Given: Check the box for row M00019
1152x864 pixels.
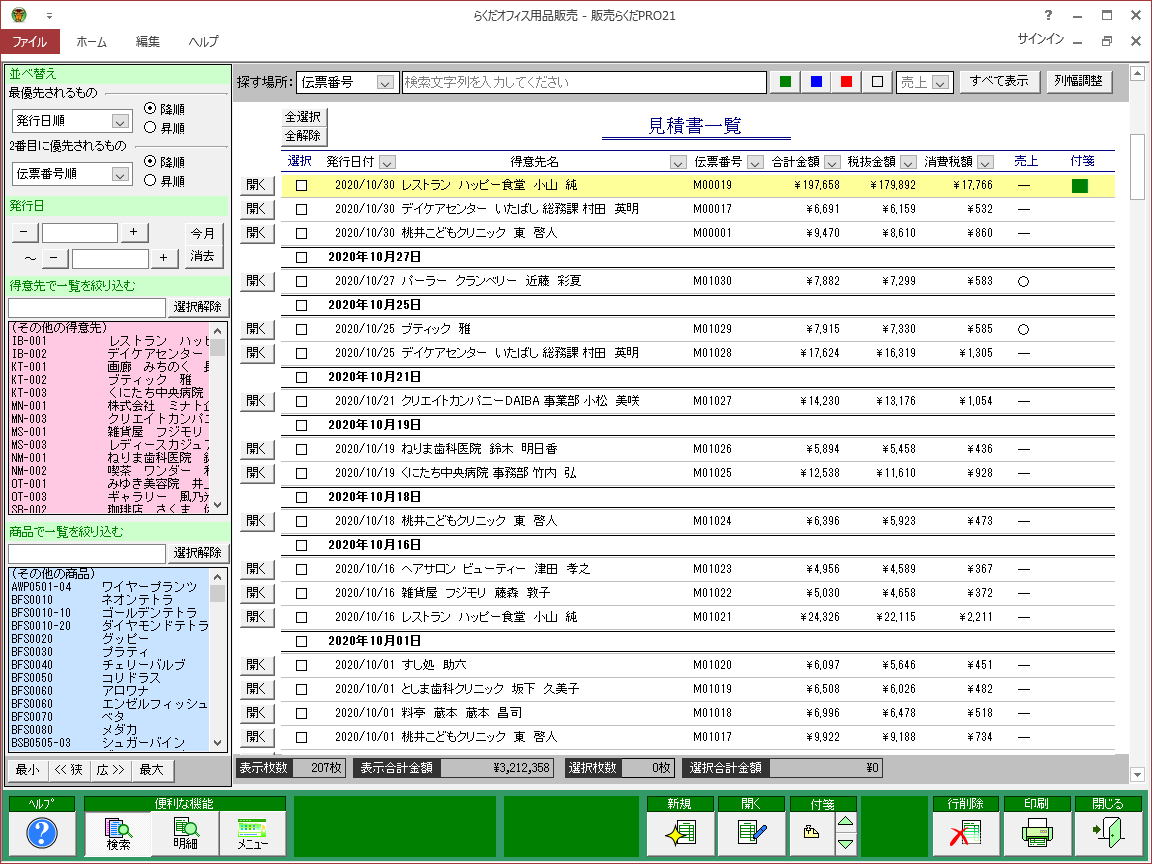Looking at the screenshot, I should tap(301, 186).
